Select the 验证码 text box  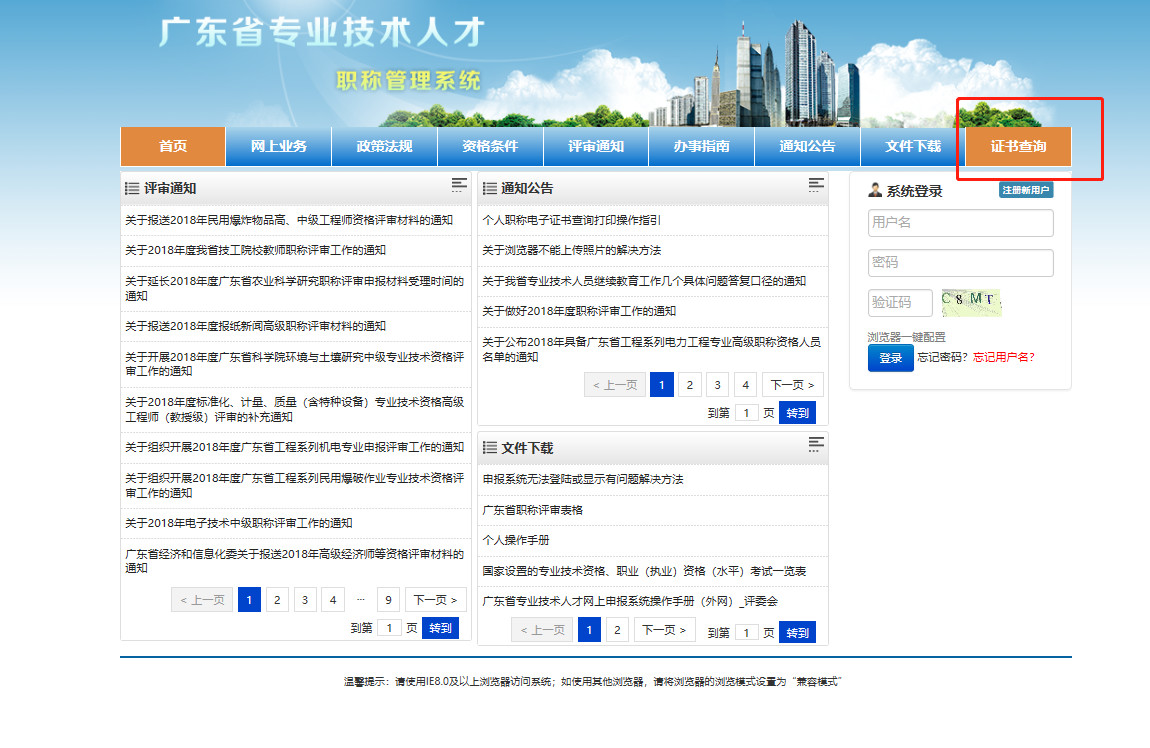point(899,303)
